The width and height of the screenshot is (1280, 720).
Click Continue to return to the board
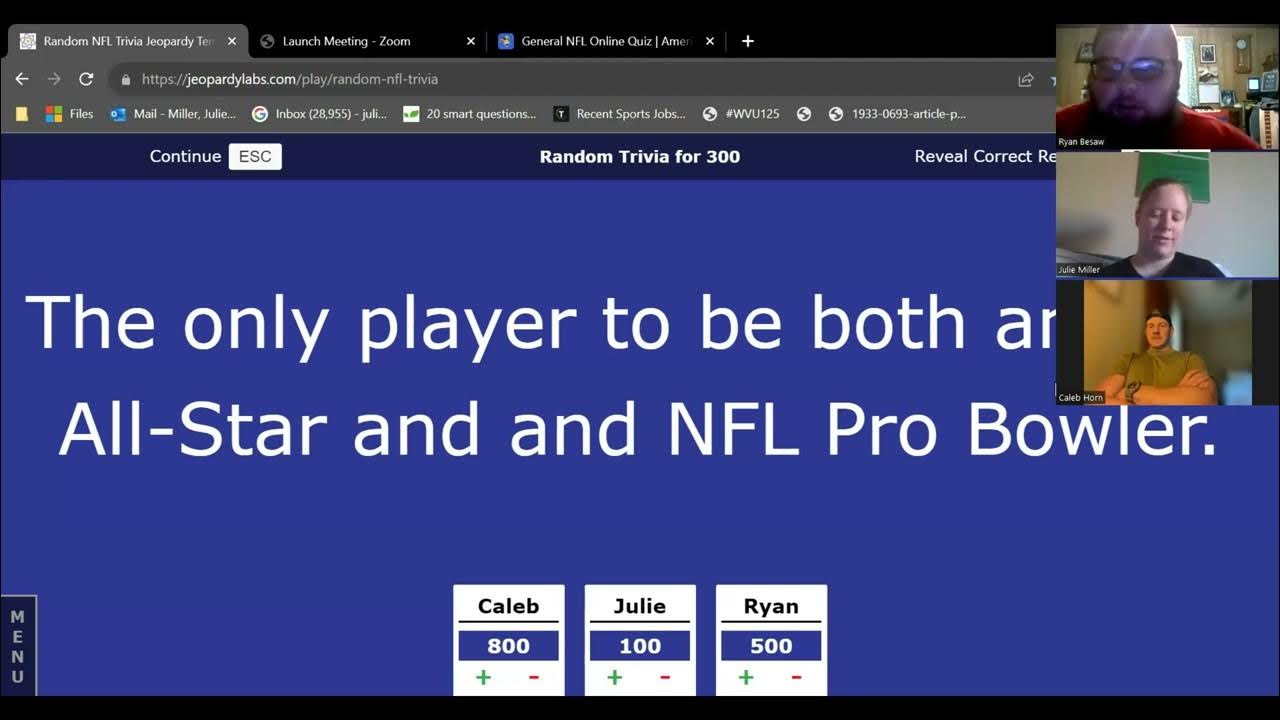[x=185, y=156]
